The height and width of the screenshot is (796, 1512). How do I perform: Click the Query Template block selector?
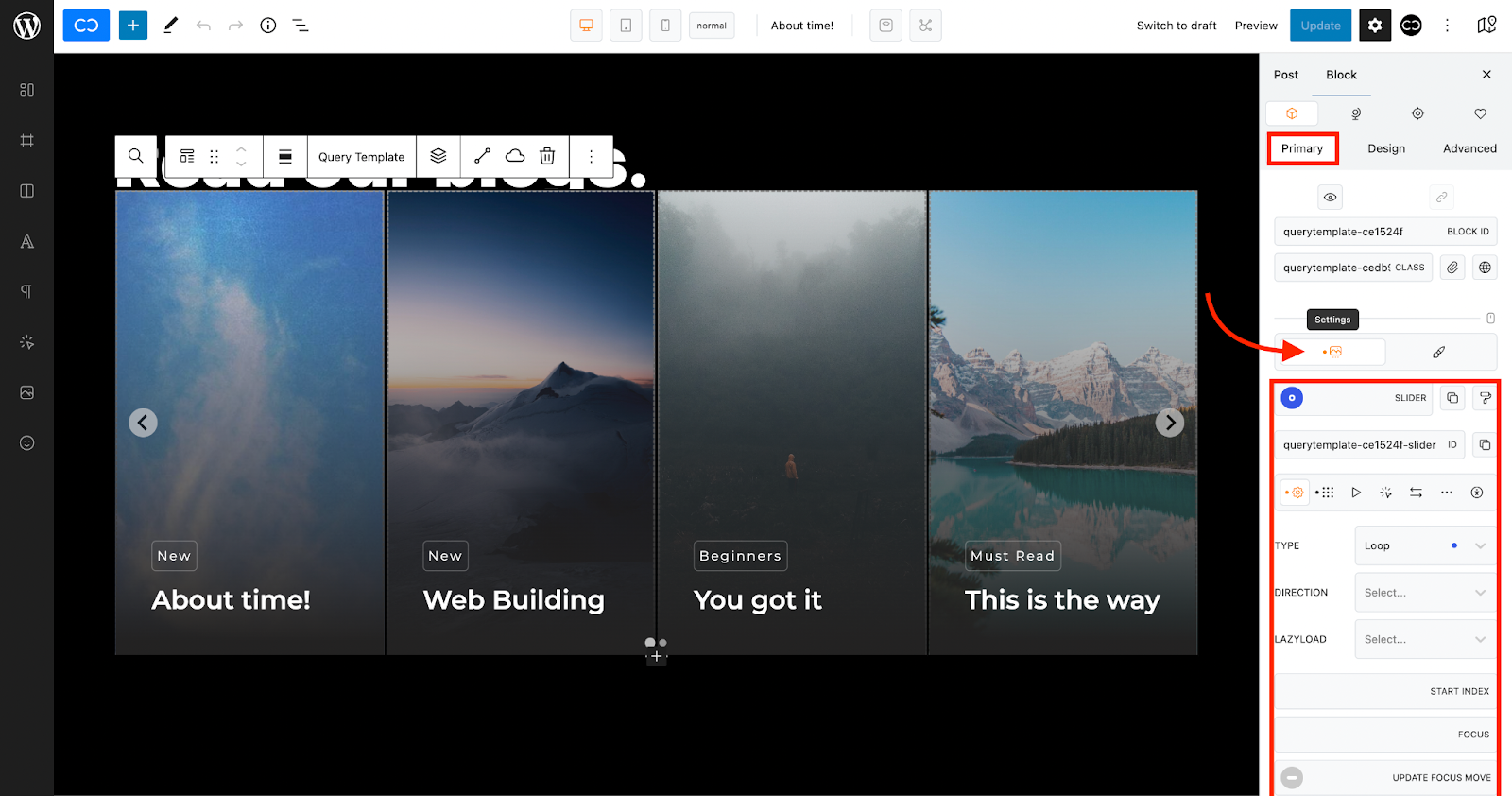pyautogui.click(x=361, y=157)
